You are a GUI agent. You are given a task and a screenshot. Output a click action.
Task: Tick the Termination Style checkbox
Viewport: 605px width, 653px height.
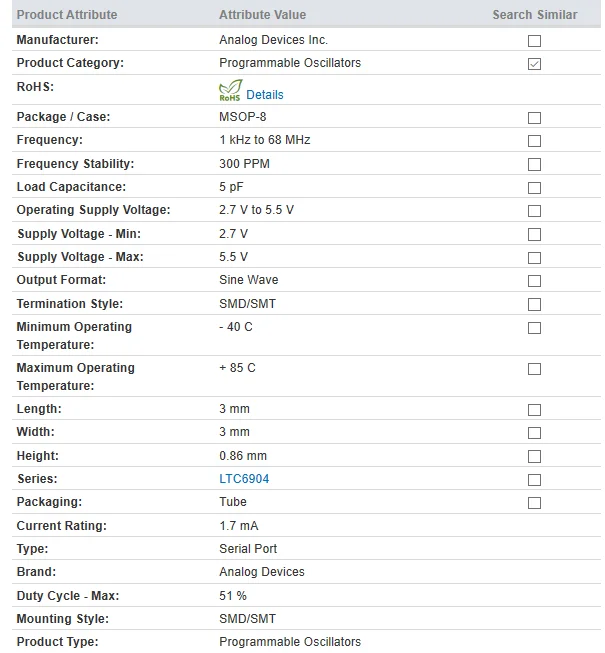534,304
